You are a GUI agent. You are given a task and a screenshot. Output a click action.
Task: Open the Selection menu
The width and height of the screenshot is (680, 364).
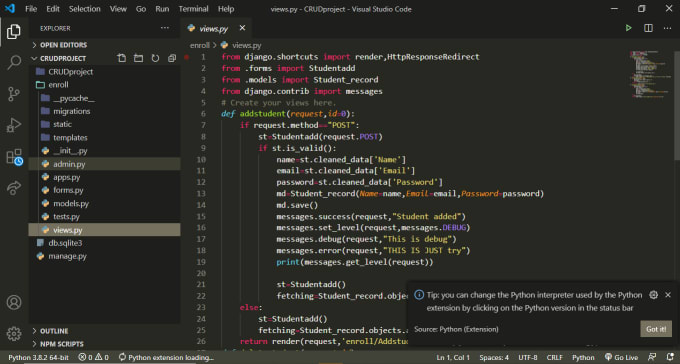pyautogui.click(x=85, y=9)
